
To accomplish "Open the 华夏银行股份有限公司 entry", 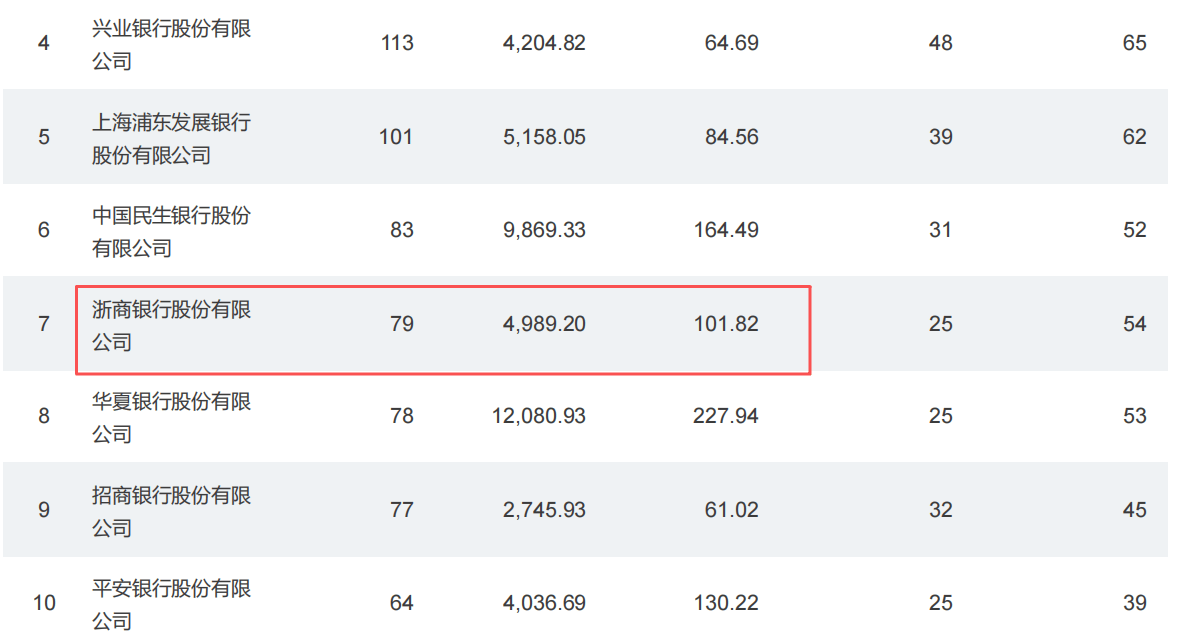I will [171, 417].
